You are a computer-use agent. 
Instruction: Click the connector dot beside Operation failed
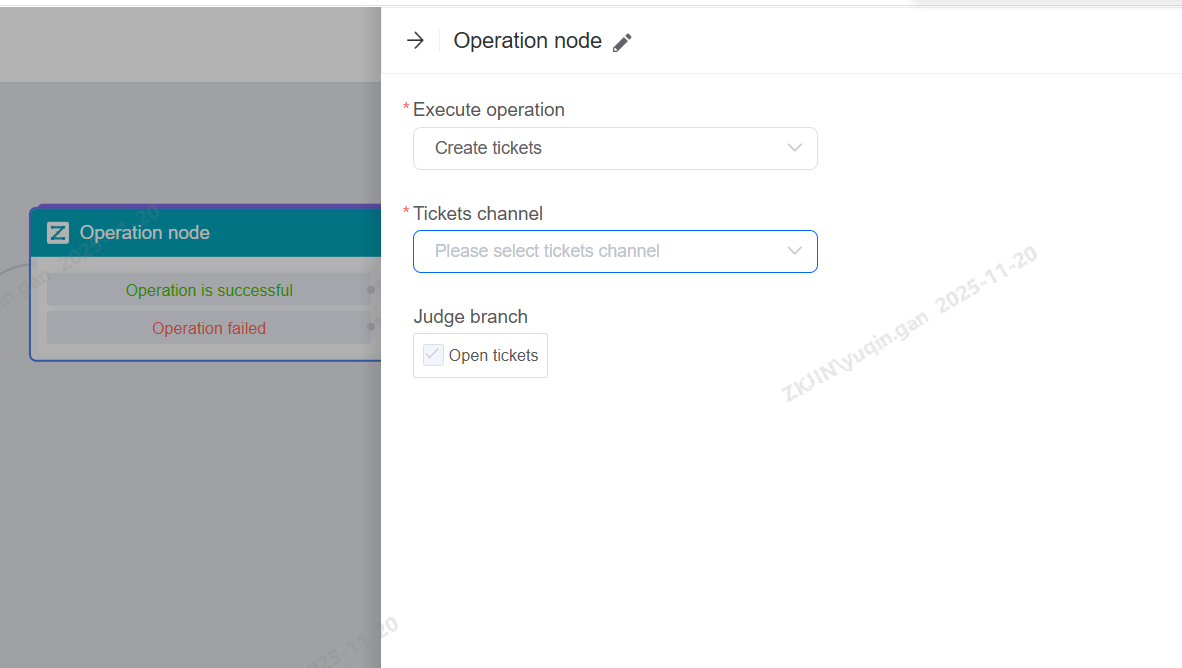coord(371,327)
